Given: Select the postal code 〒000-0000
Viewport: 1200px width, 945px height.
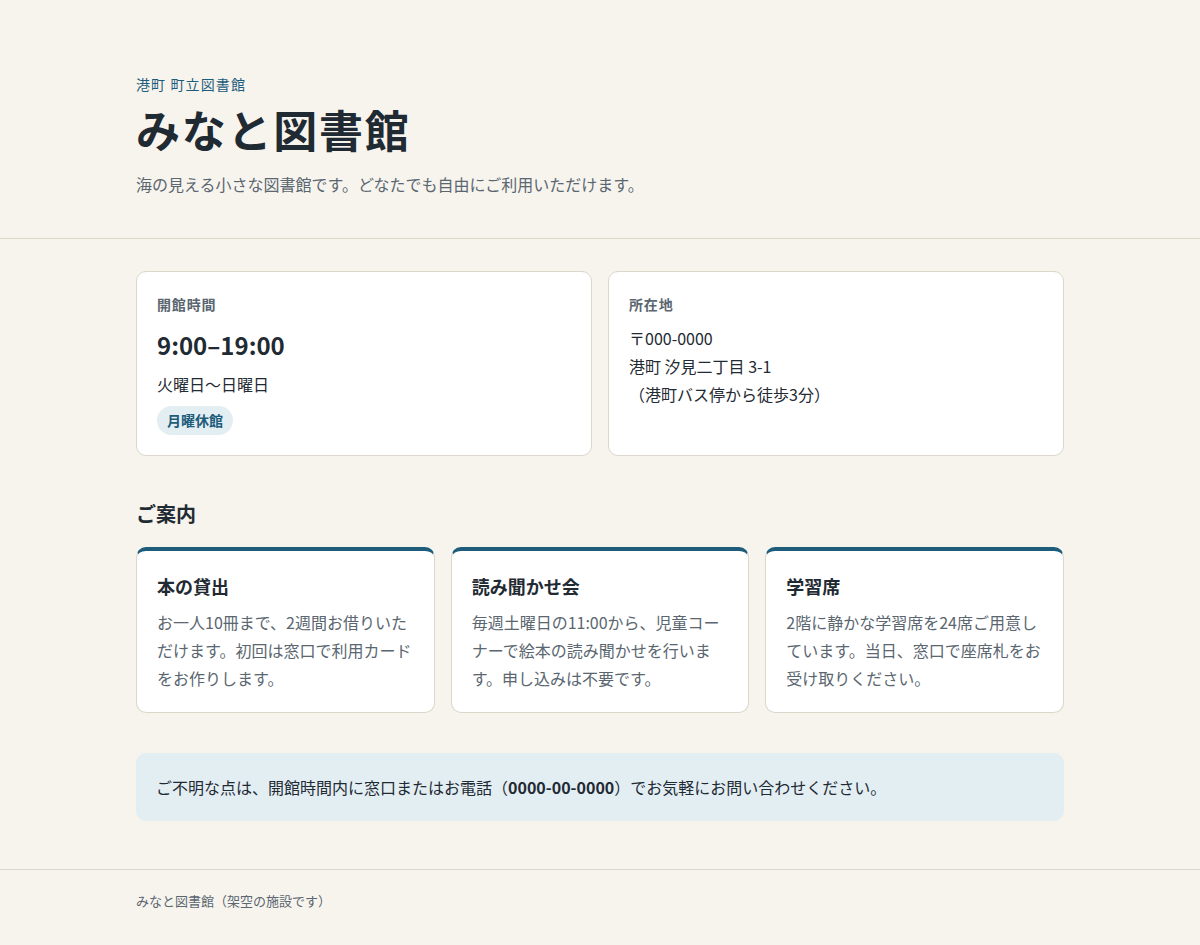Looking at the screenshot, I should pos(671,339).
